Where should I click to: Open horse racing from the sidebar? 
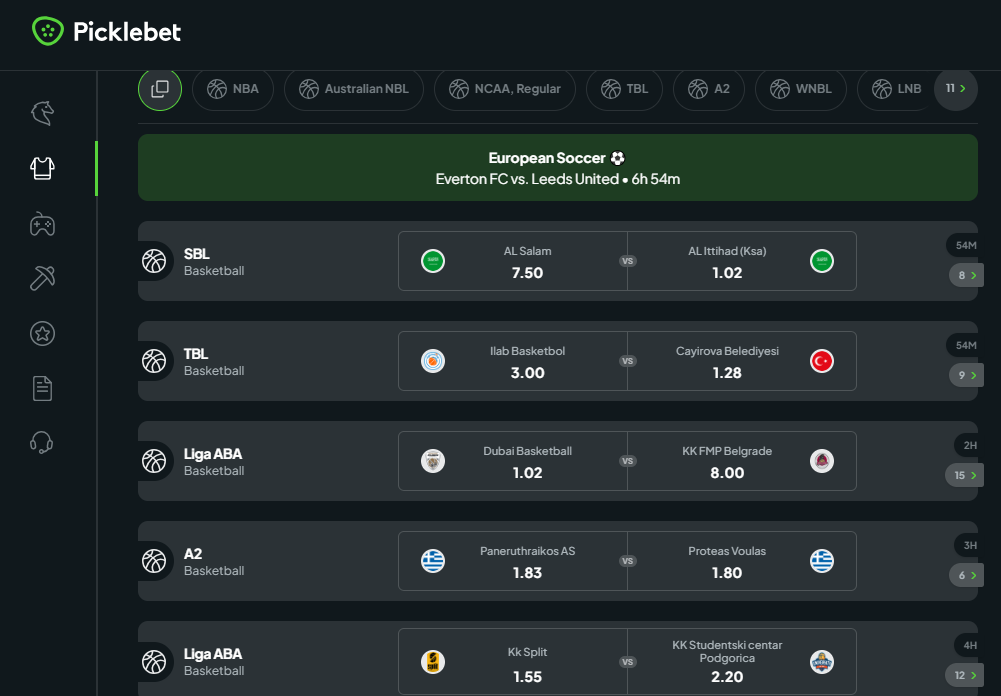point(42,114)
